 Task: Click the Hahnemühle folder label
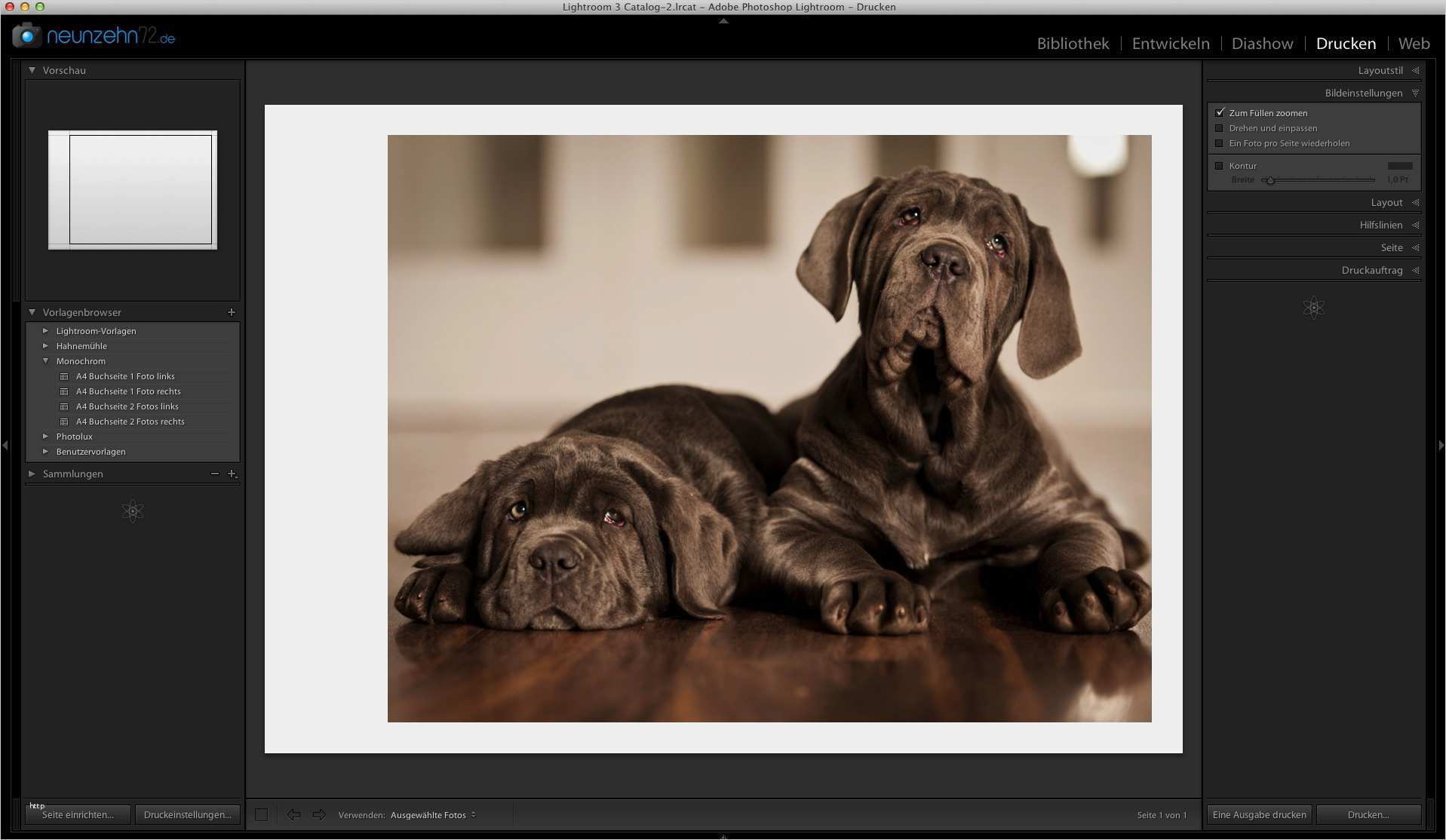[x=81, y=346]
